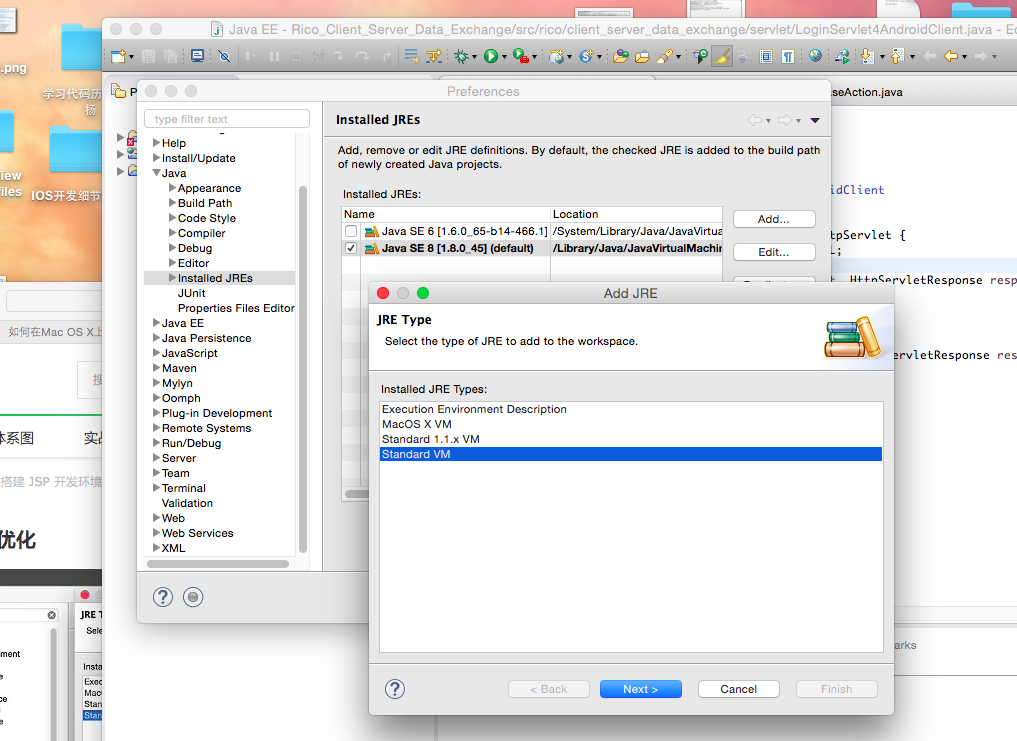Open the Preferences page view menu triangle
This screenshot has width=1017, height=741.
(815, 120)
